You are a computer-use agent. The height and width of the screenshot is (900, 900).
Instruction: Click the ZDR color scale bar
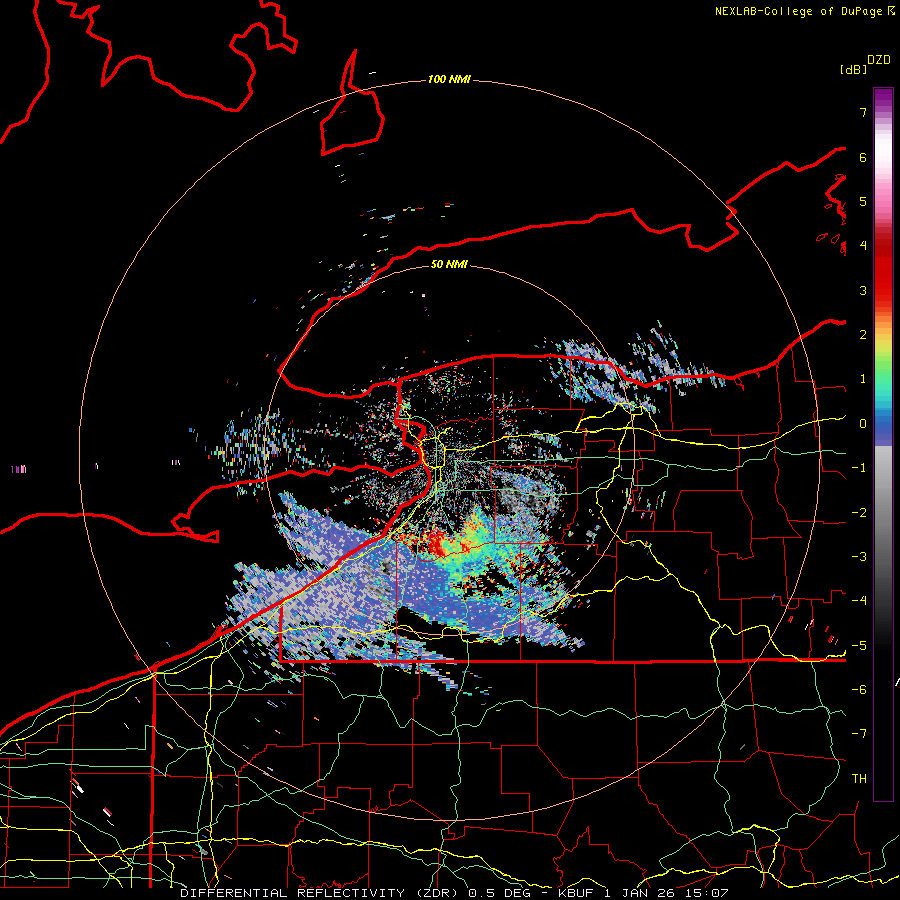(883, 444)
